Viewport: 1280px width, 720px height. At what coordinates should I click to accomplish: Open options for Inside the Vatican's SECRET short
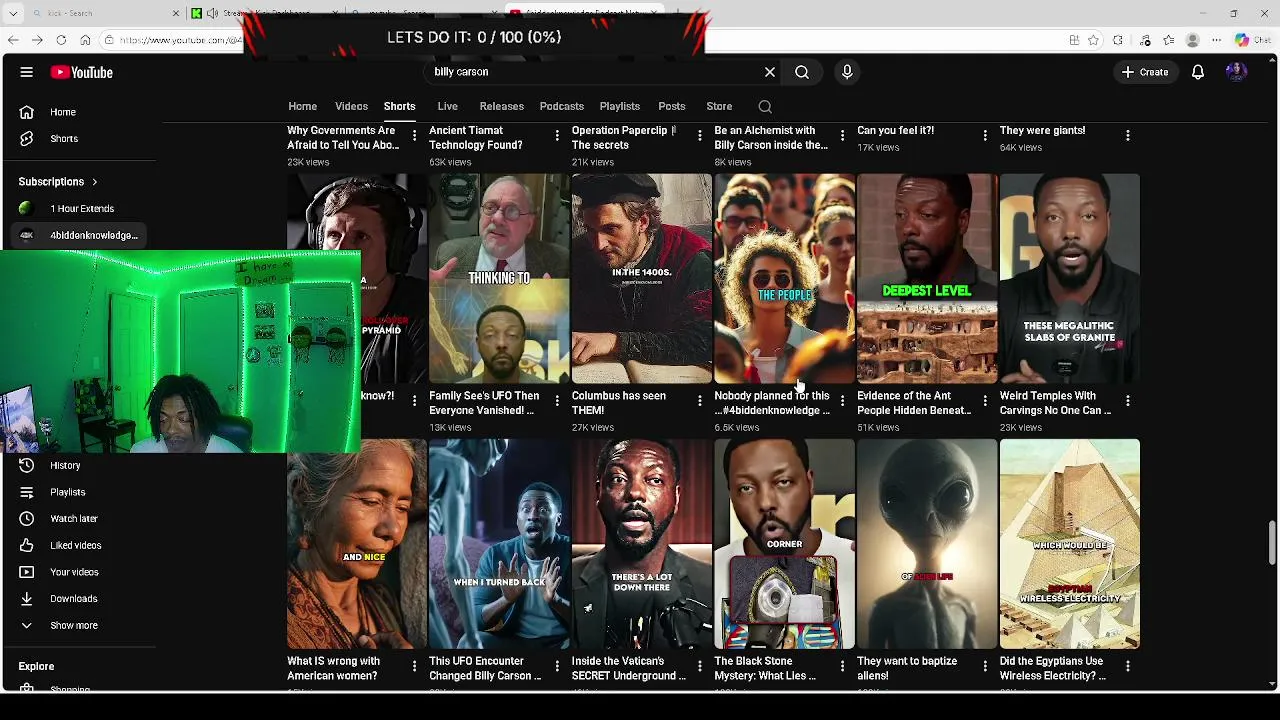pos(700,666)
